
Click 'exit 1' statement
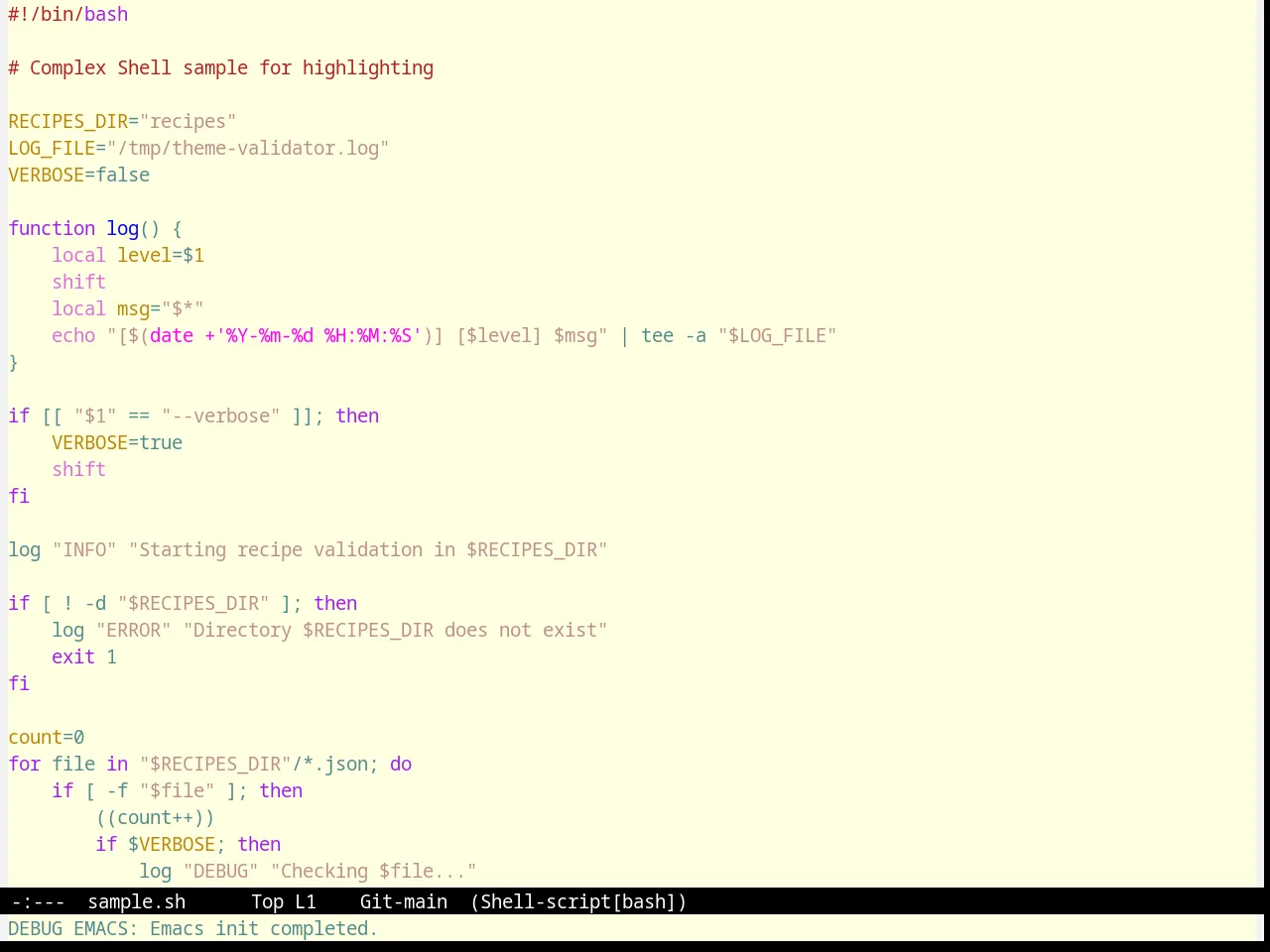84,656
